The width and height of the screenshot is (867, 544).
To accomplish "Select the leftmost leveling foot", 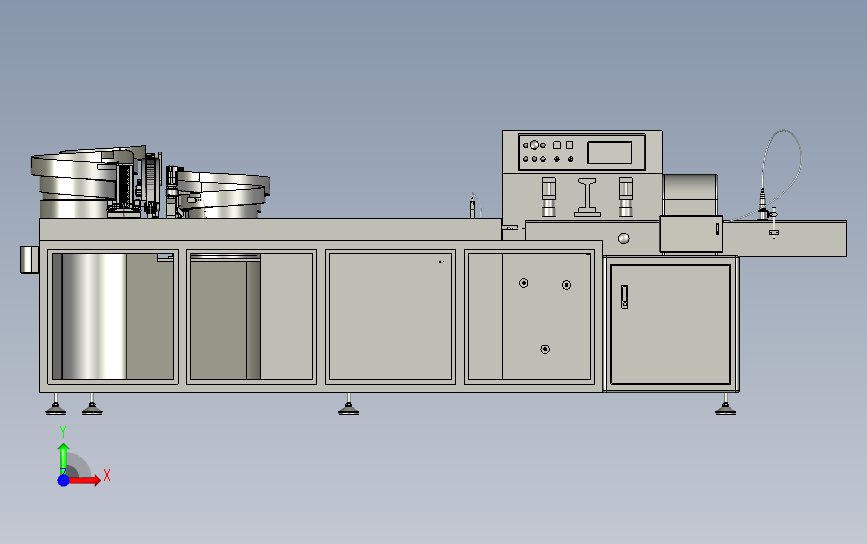I will tap(55, 405).
